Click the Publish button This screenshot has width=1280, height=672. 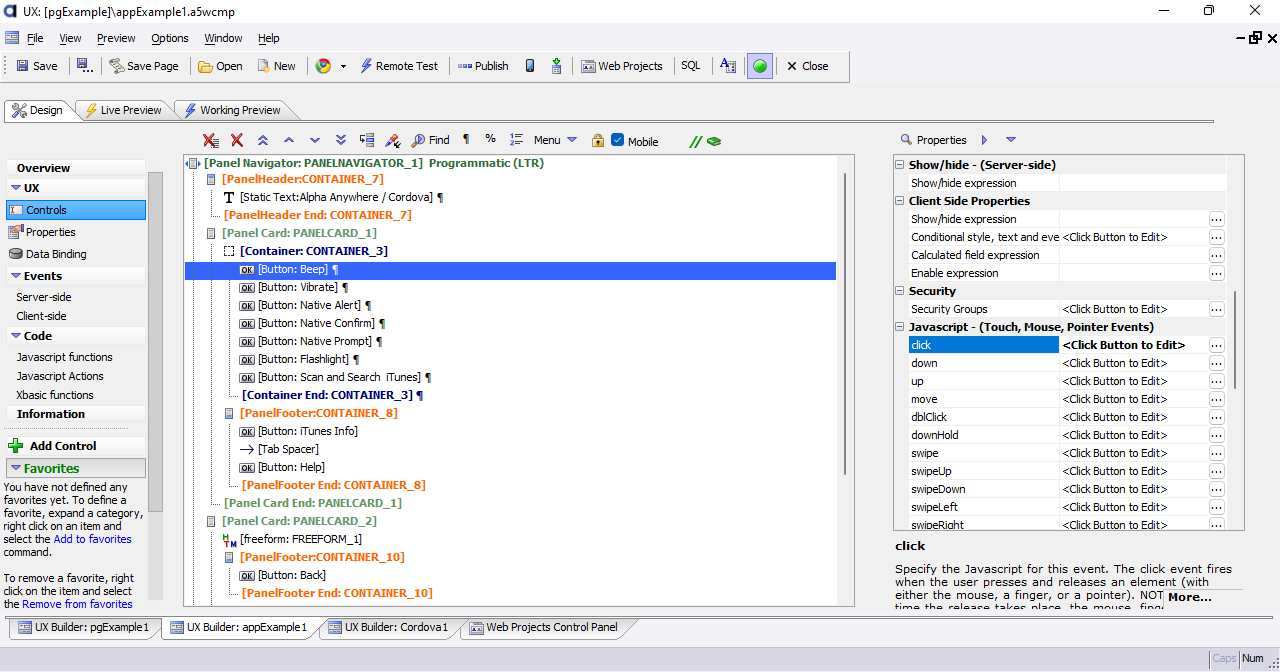[x=483, y=66]
